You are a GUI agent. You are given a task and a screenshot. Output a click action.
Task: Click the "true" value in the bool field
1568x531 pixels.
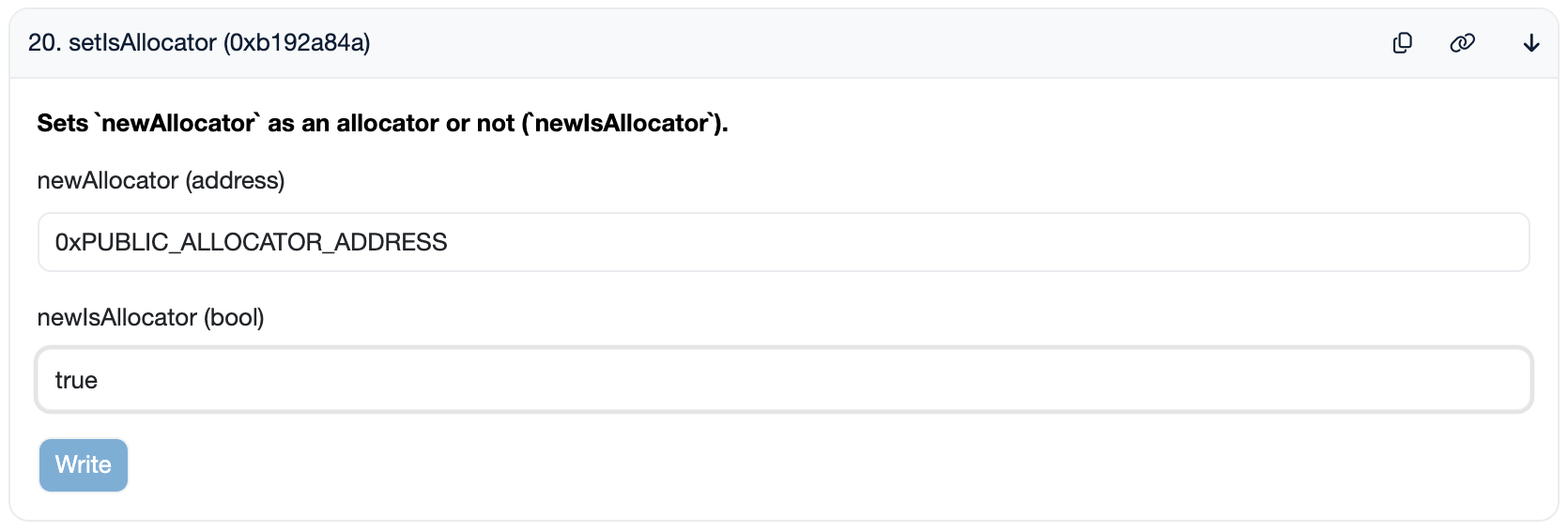point(76,380)
